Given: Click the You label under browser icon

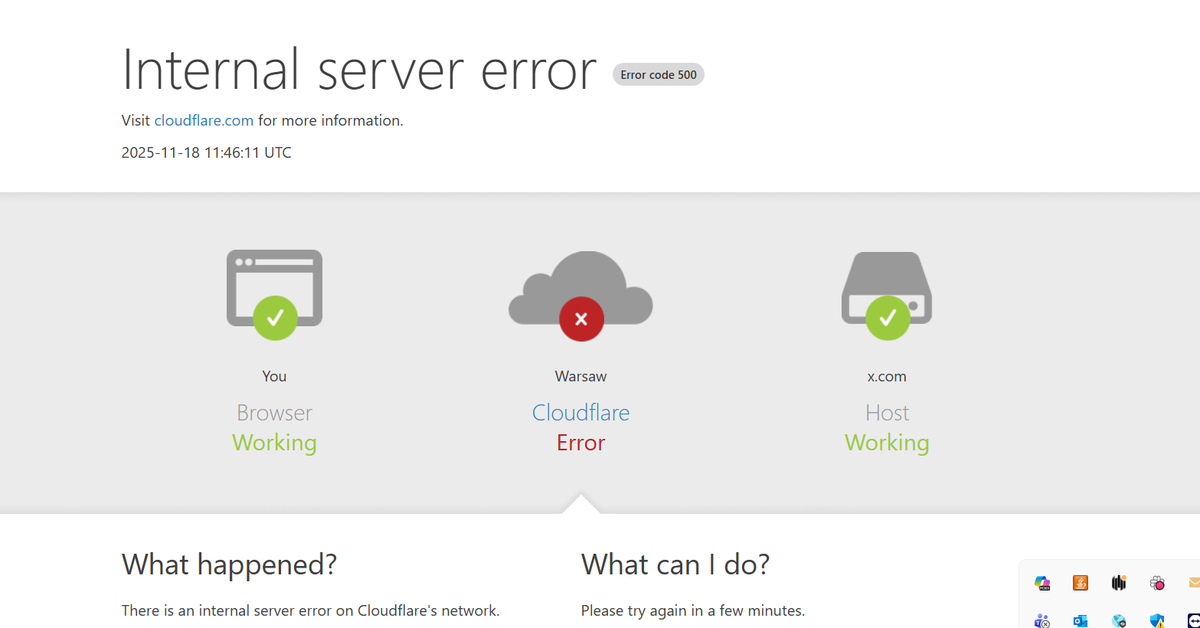Looking at the screenshot, I should (274, 376).
